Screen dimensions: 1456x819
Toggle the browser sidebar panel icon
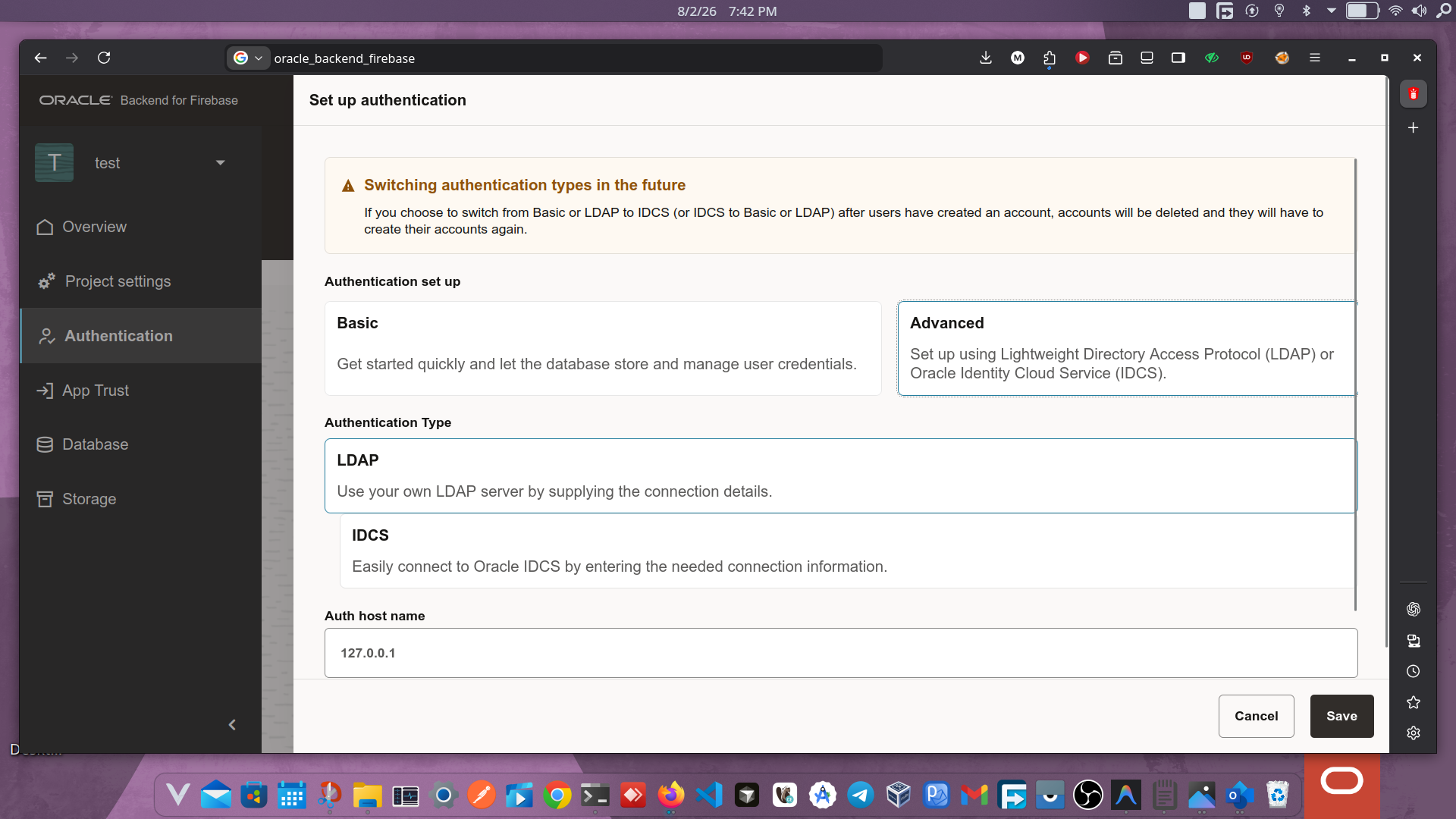(x=1178, y=58)
